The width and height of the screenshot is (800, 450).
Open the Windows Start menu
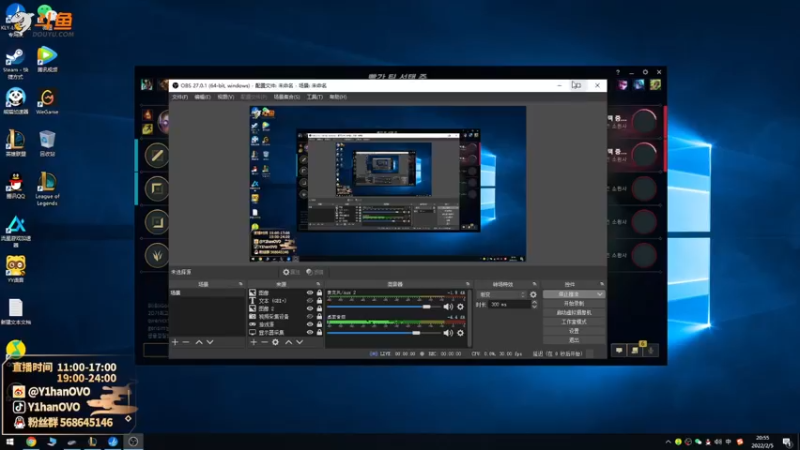point(9,442)
